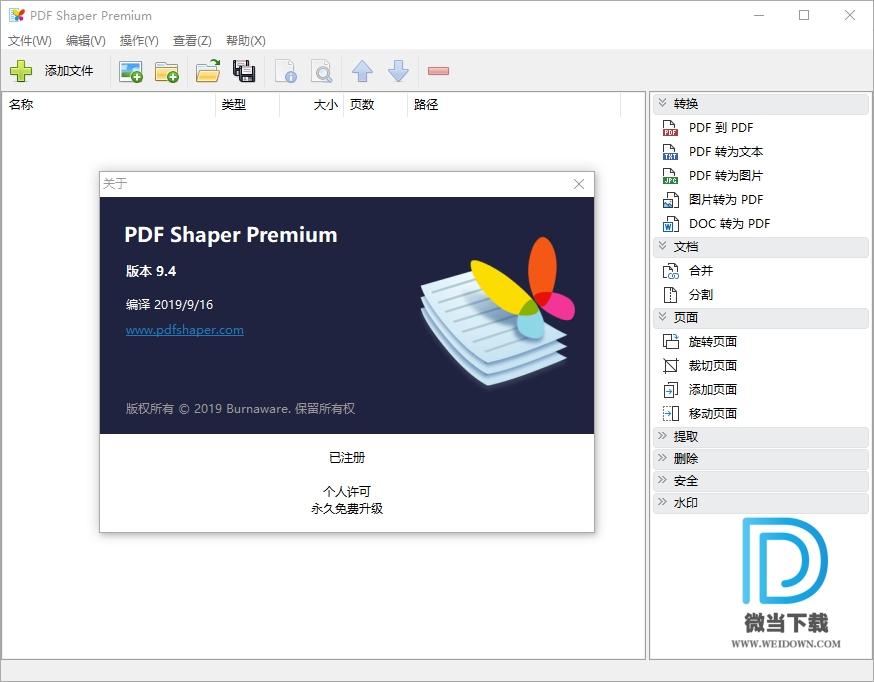Click the PDF 转为图片 JPG icon
The height and width of the screenshot is (682, 874).
(x=671, y=176)
